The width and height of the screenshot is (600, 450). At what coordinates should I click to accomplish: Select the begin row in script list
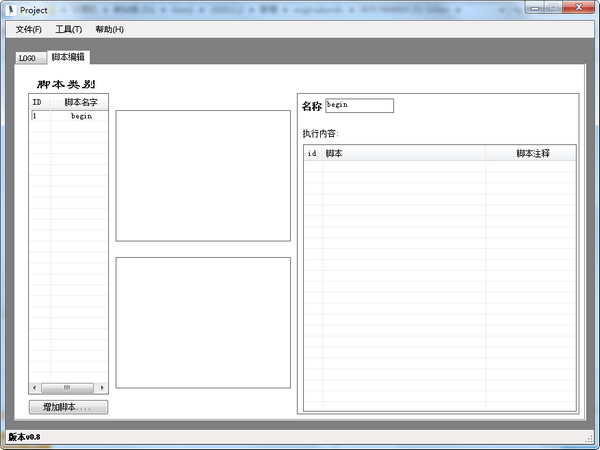pos(68,116)
